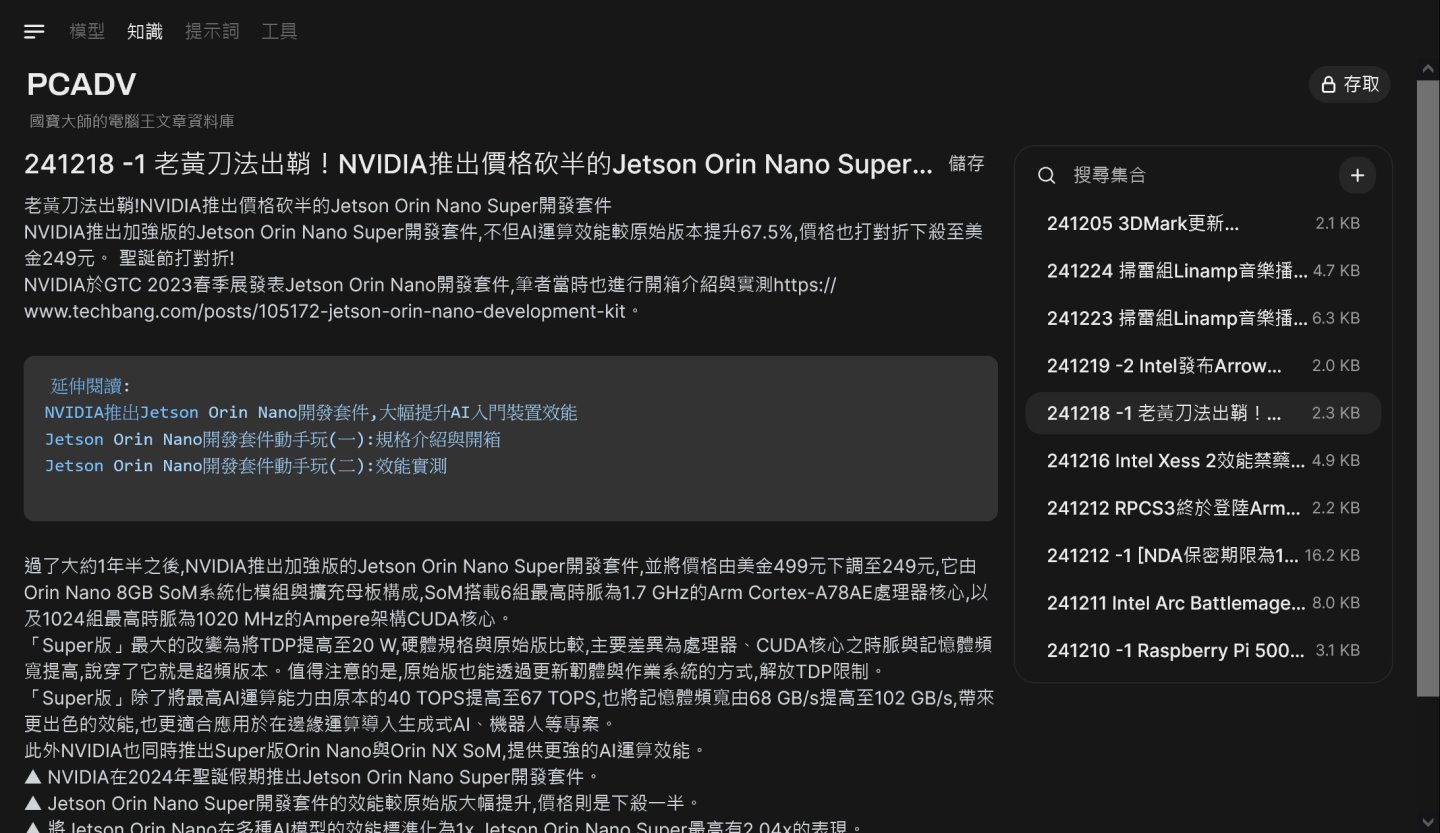Click the 儲存 save button
The image size is (1440, 833).
966,164
